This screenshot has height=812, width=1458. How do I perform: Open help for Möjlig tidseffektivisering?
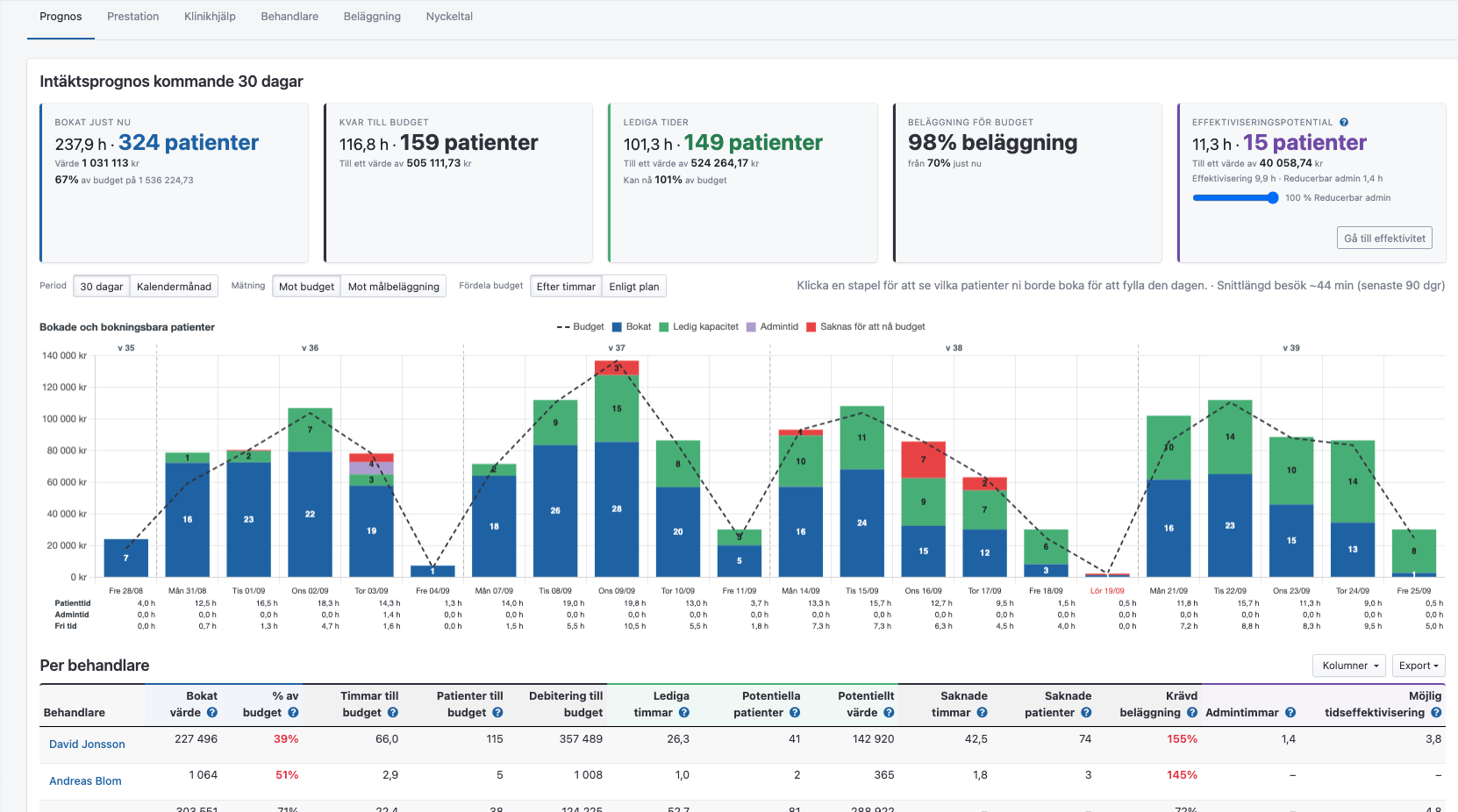pos(1436,713)
